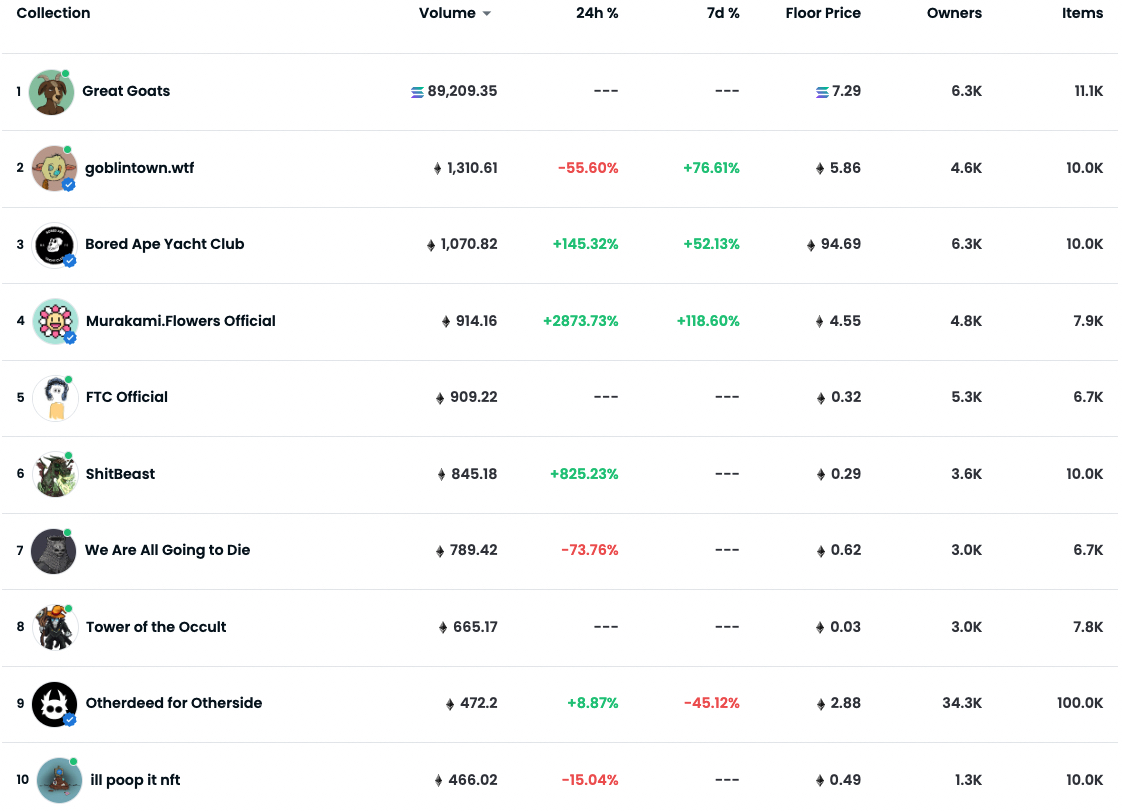Click Bored Ape Yacht Club verified badge
Image resolution: width=1122 pixels, height=811 pixels.
[x=69, y=261]
